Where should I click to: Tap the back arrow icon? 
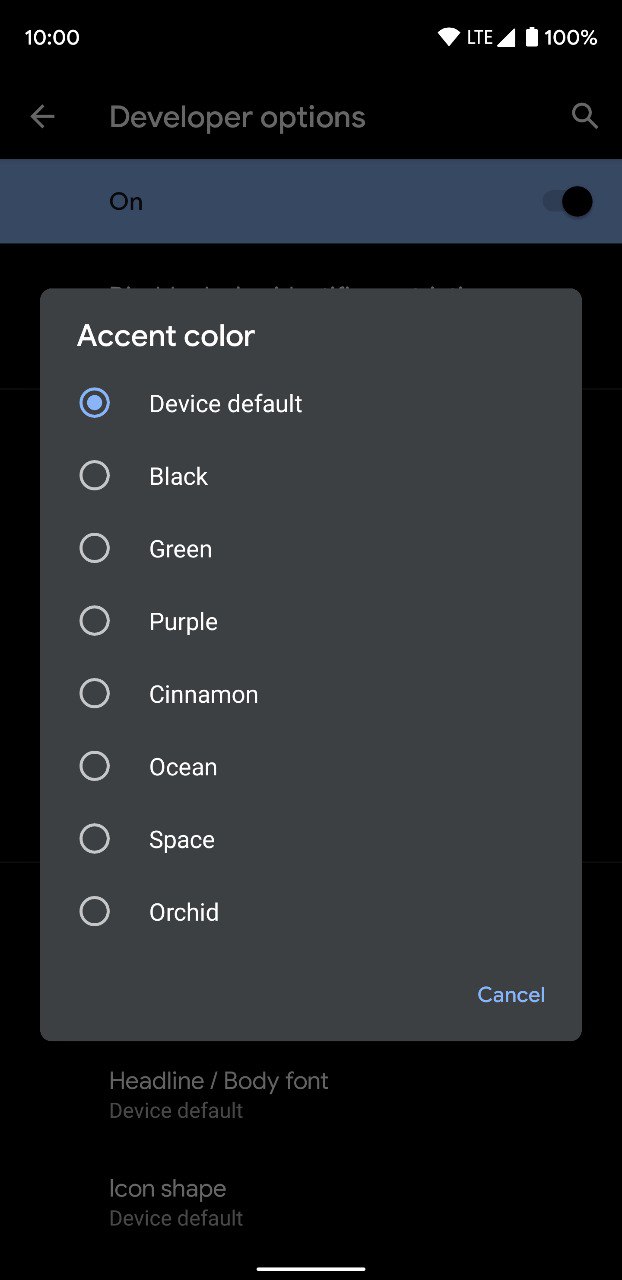pos(42,117)
